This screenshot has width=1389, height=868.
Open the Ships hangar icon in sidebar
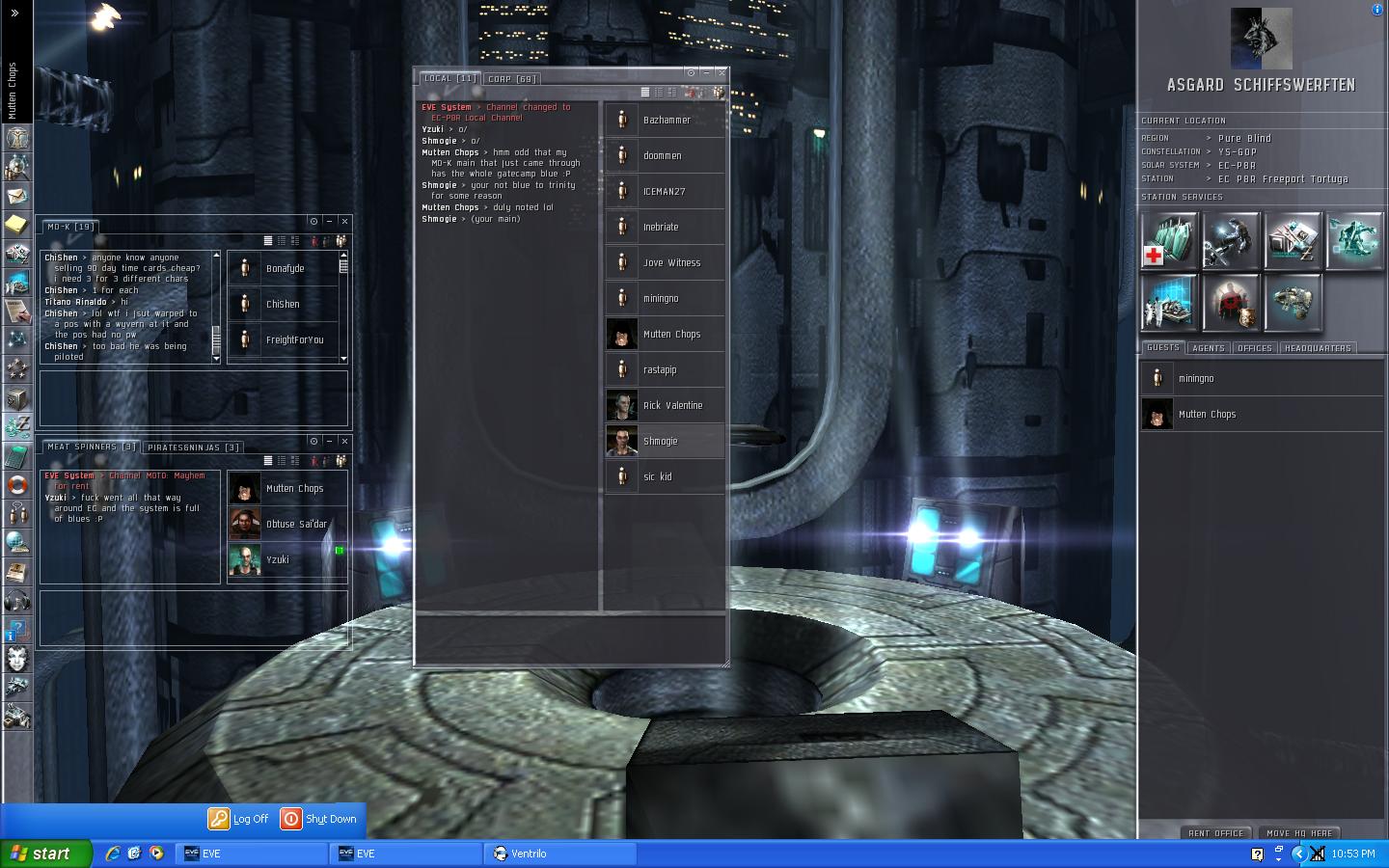point(17,687)
